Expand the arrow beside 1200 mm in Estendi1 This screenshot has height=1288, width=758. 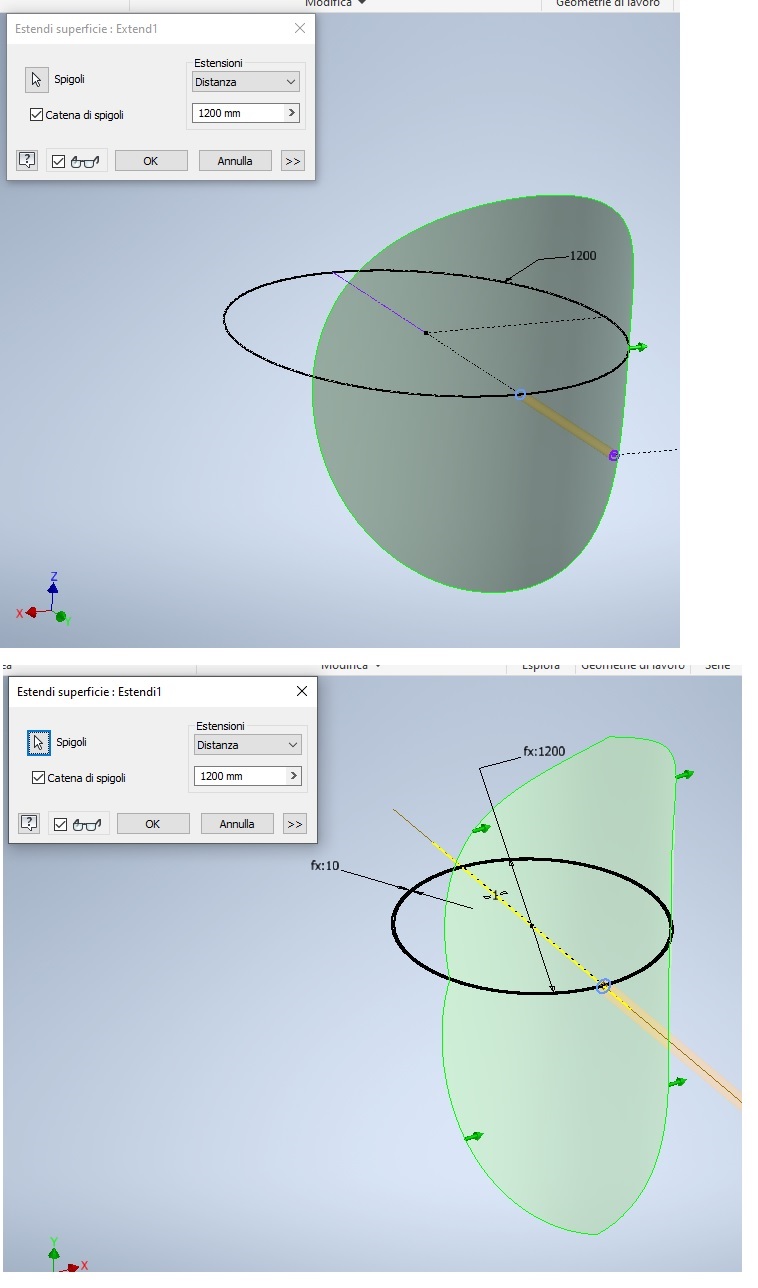click(x=294, y=776)
